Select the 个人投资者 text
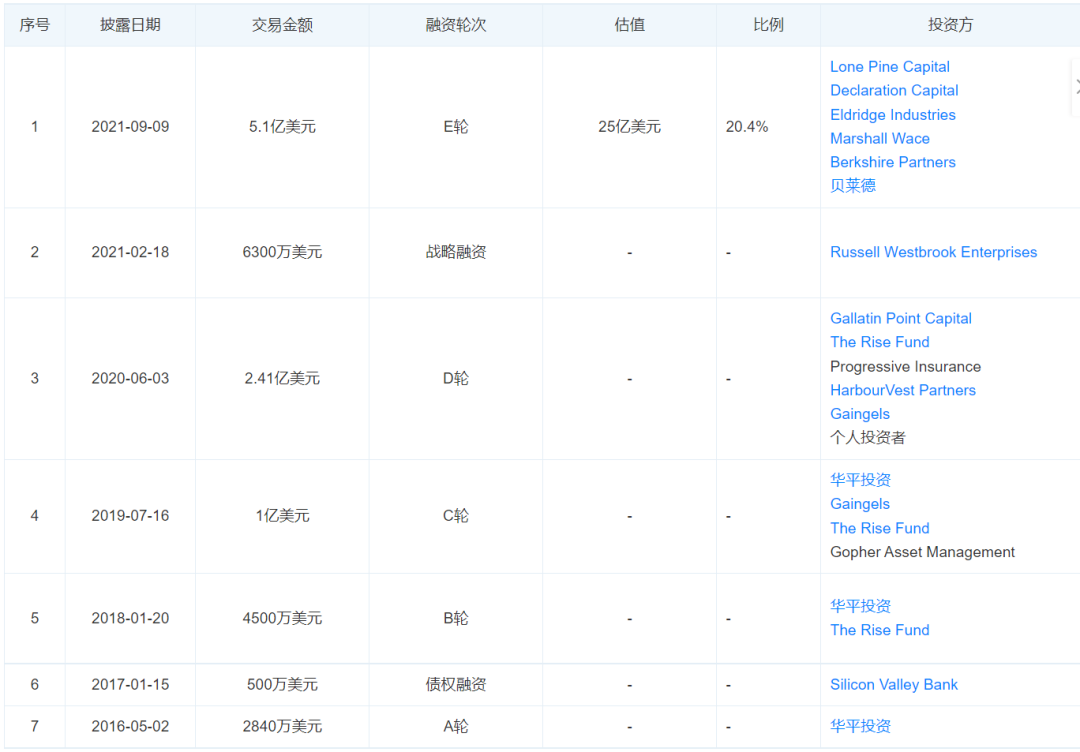Screen dimensions: 1080x752 [868, 437]
